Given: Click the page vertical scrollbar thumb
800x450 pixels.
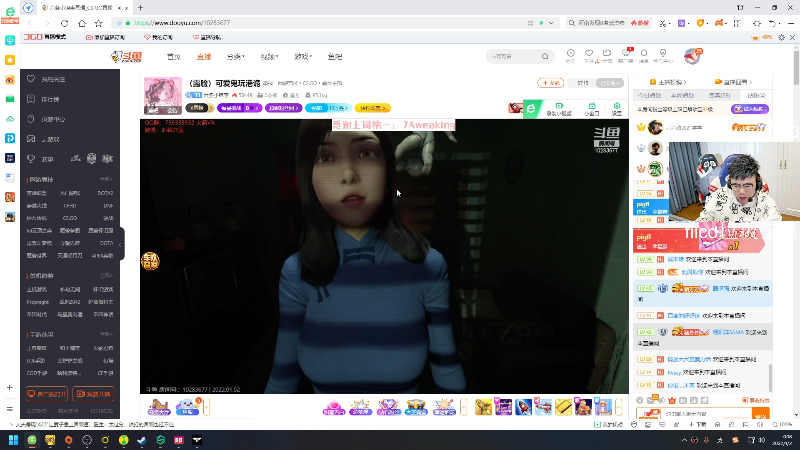Looking at the screenshot, I should [x=796, y=66].
